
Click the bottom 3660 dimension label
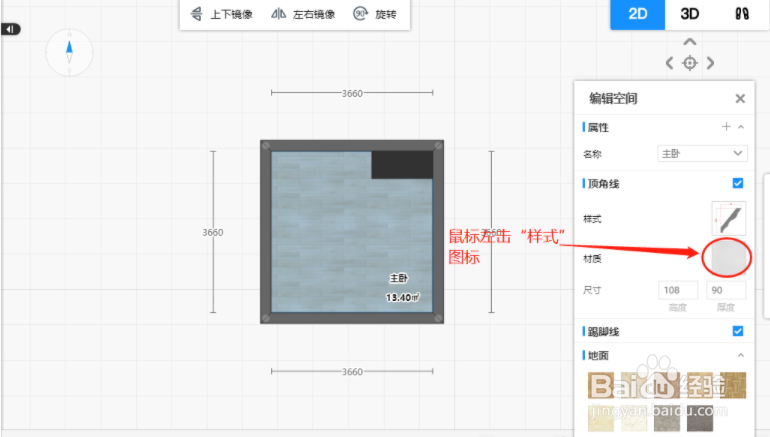352,372
